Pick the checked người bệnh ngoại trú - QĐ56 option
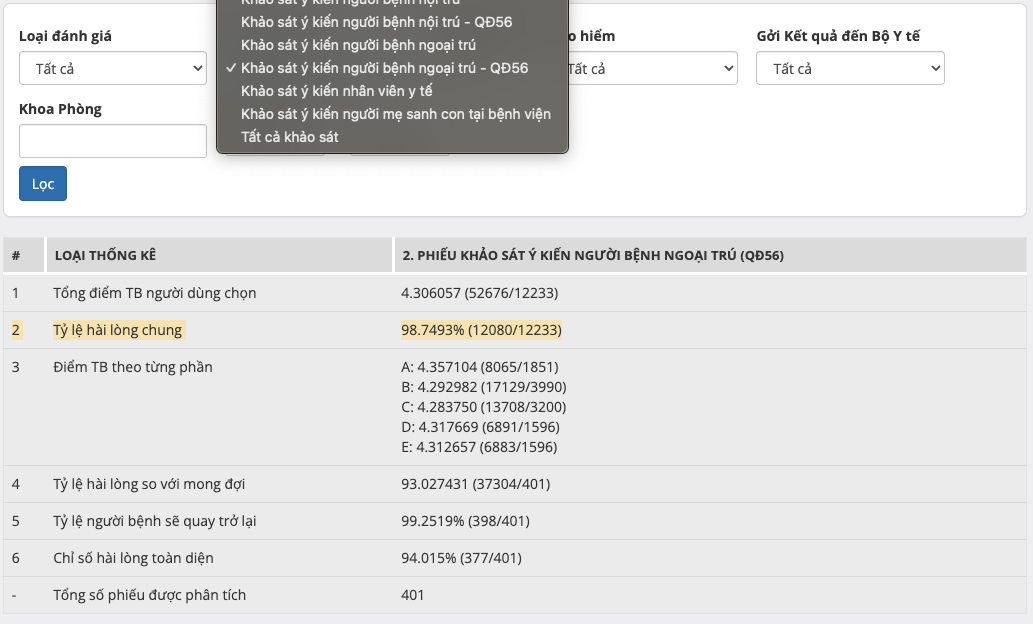Screen dimensions: 1033x624 384,68
